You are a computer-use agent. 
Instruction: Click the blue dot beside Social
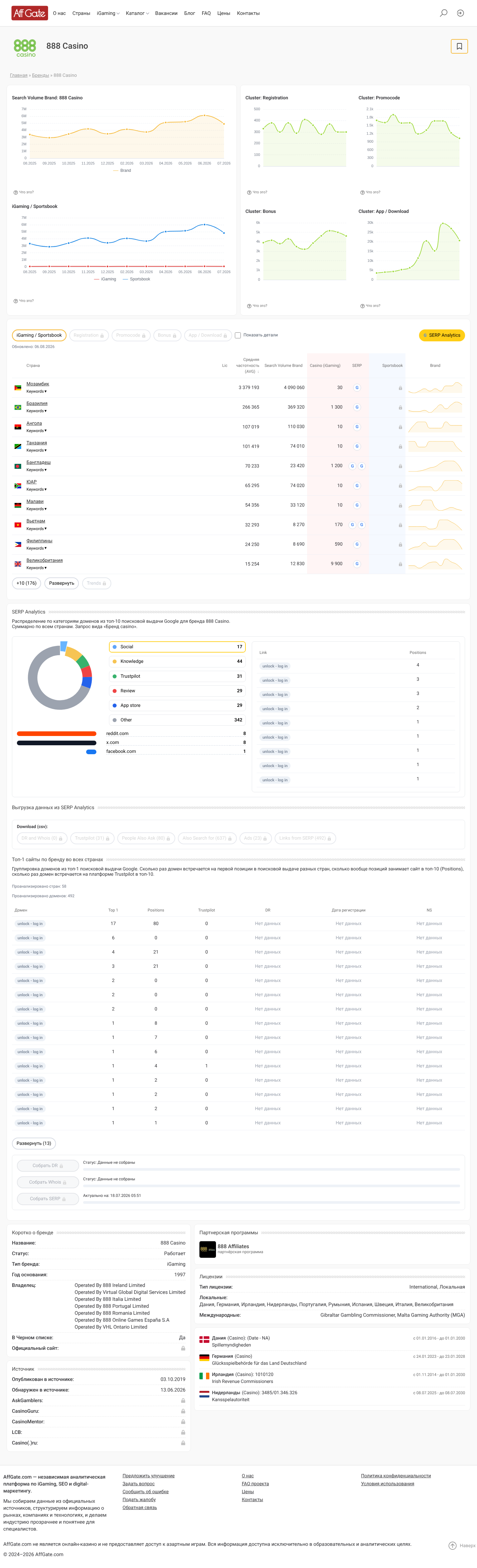pyautogui.click(x=115, y=646)
